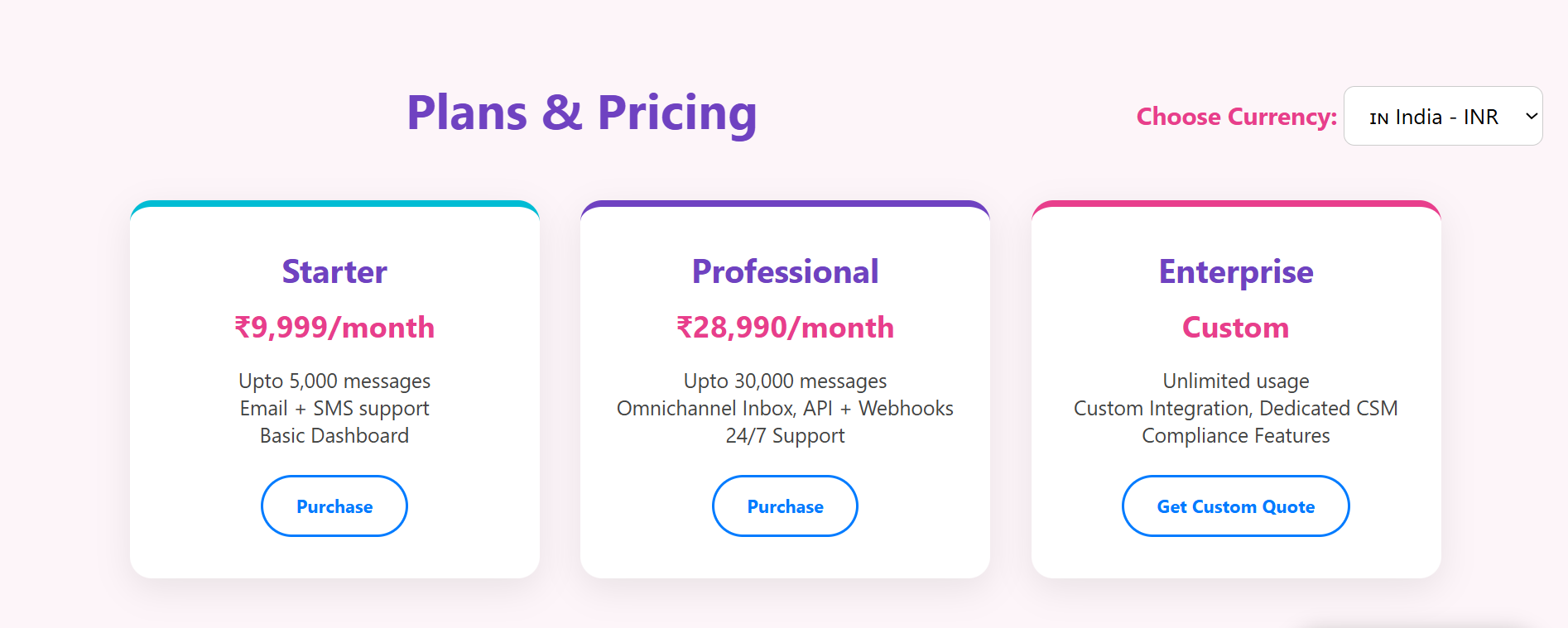
Task: Click the Custom price text
Action: click(x=1235, y=328)
